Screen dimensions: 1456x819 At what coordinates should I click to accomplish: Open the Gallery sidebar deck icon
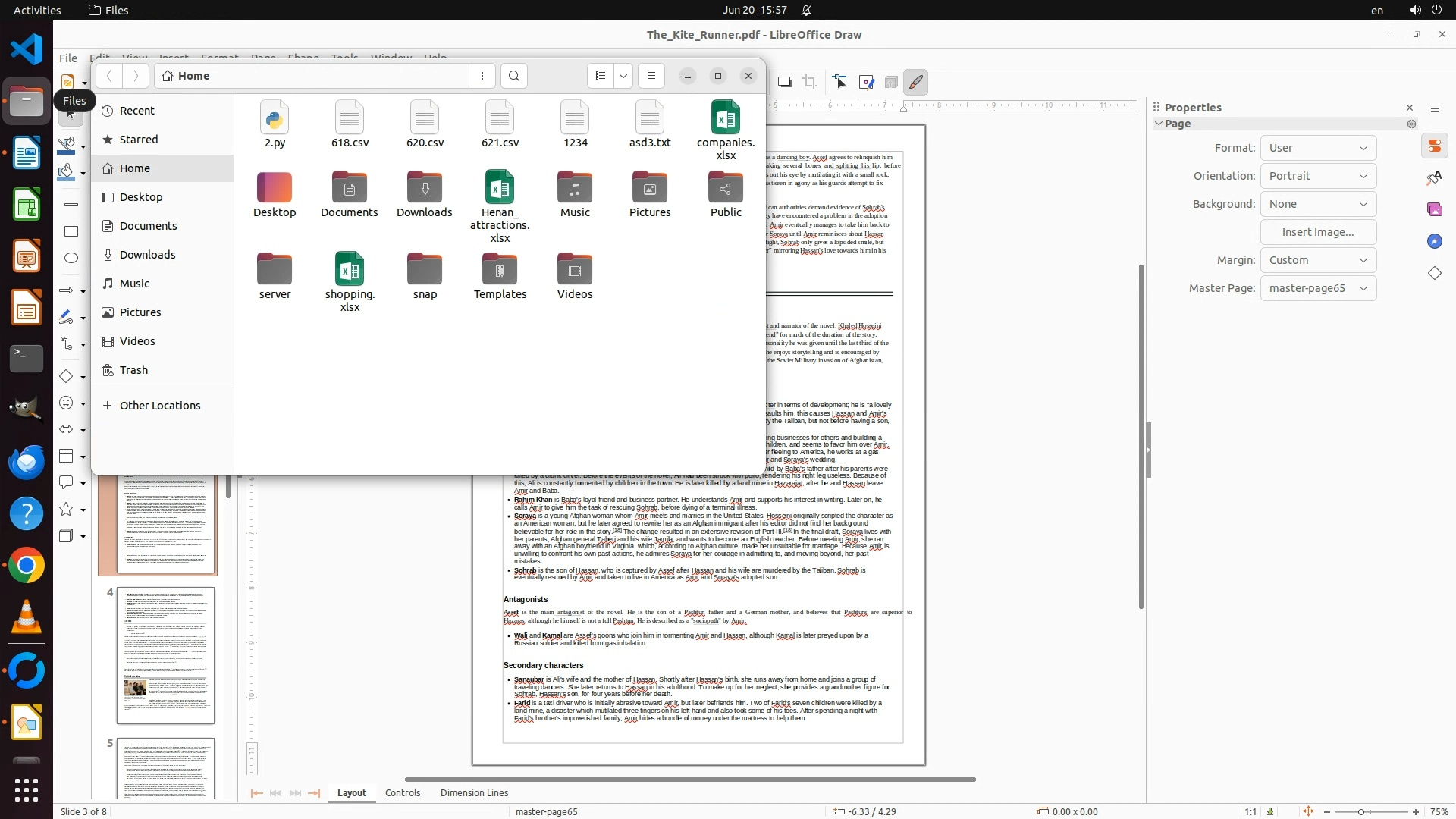coord(1434,209)
